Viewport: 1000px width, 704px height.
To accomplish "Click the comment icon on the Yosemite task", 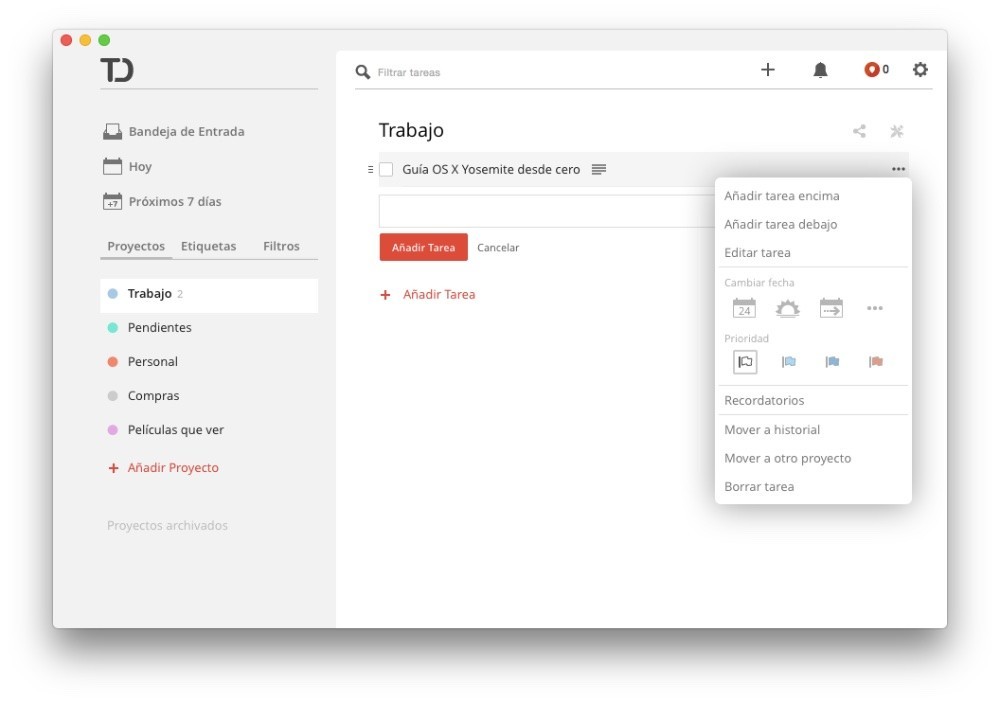I will 598,169.
